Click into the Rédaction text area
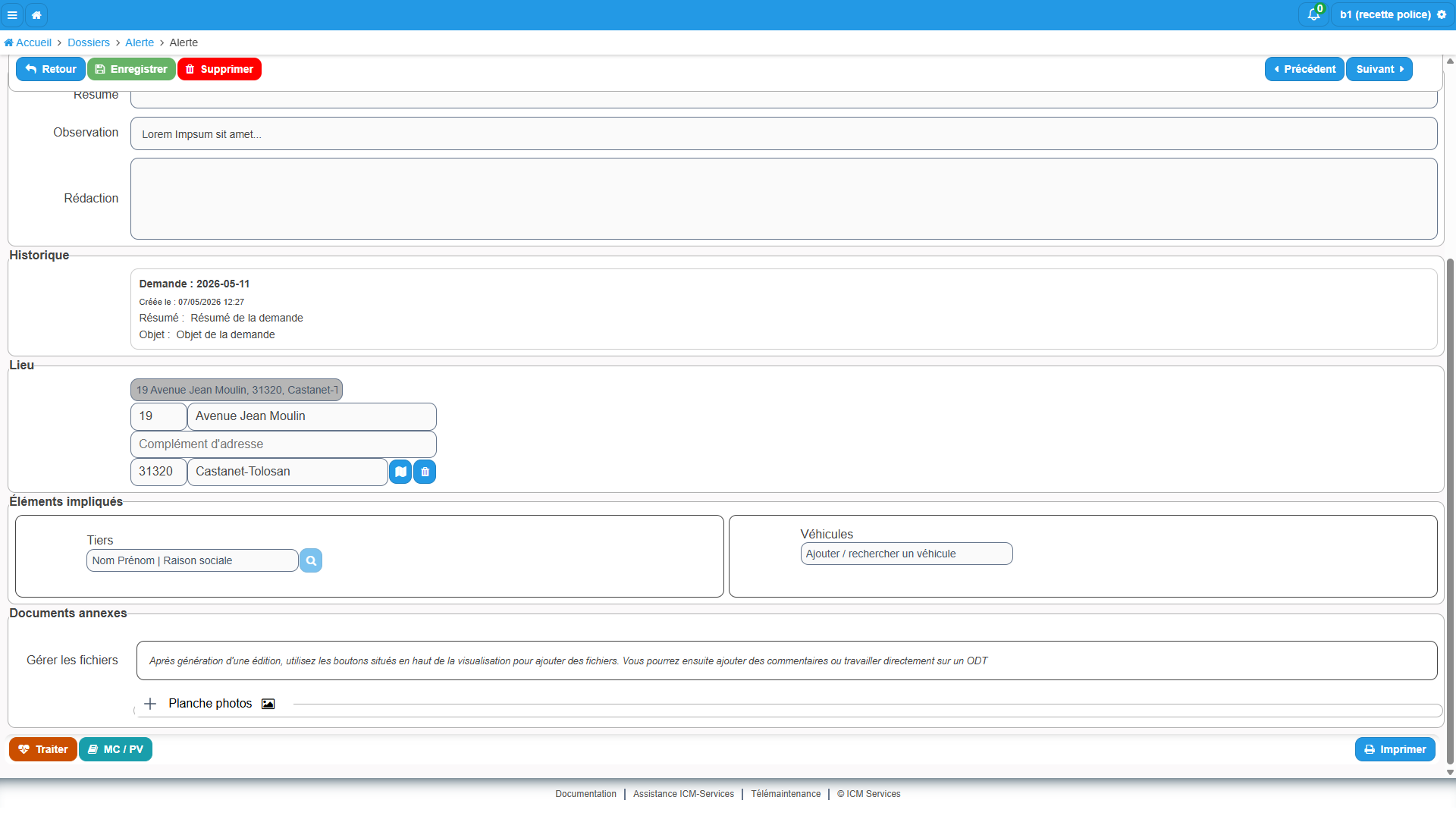The height and width of the screenshot is (819, 1456). [783, 199]
